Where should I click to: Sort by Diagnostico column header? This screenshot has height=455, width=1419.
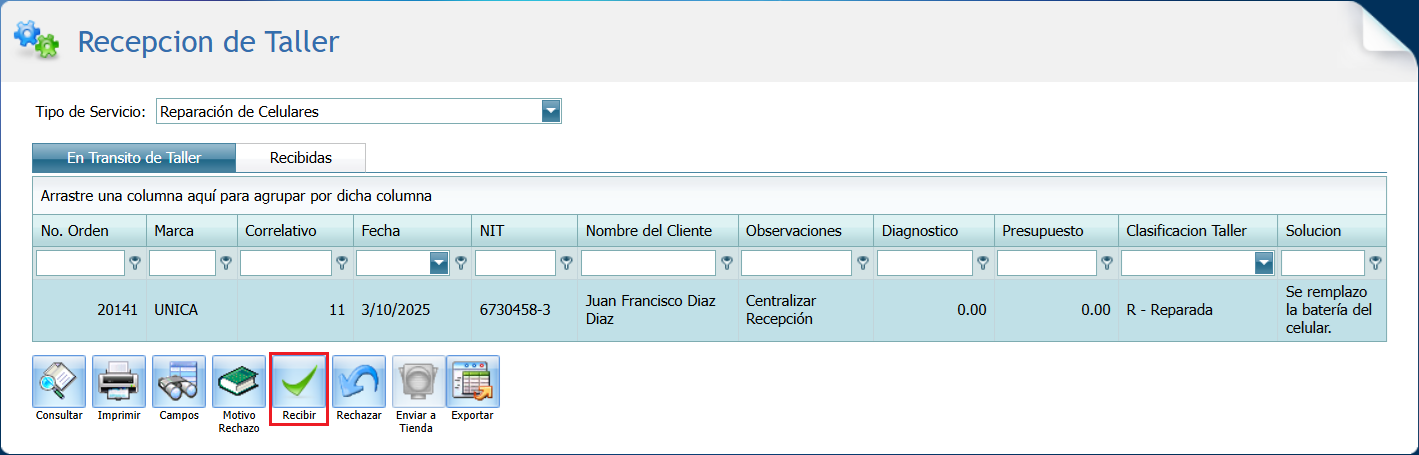pyautogui.click(x=934, y=230)
